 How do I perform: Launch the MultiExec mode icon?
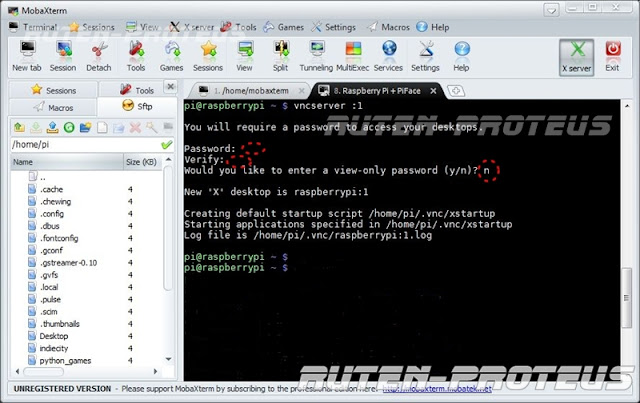coord(353,57)
